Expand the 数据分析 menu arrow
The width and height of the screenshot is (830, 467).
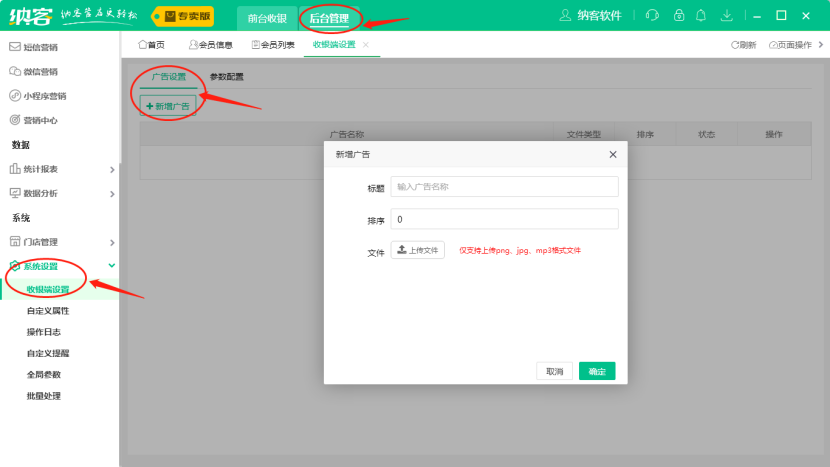(112, 194)
